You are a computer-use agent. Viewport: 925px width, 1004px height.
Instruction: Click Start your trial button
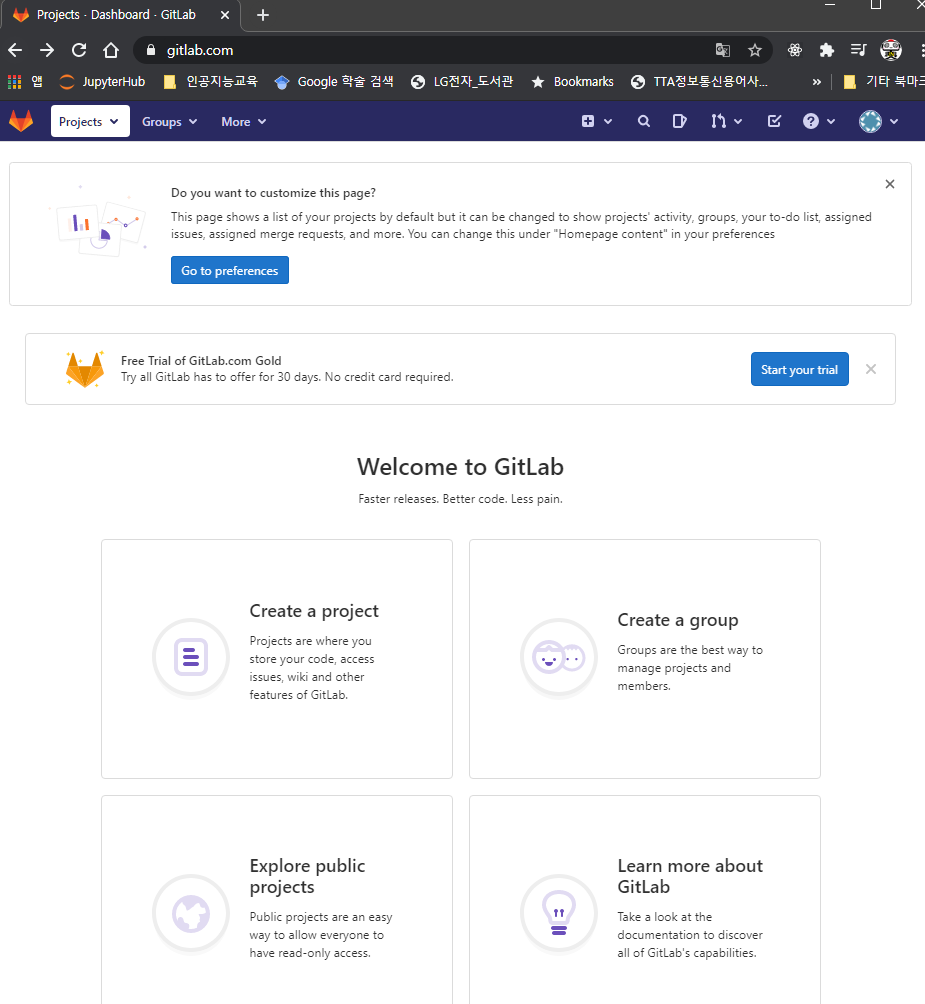click(800, 369)
